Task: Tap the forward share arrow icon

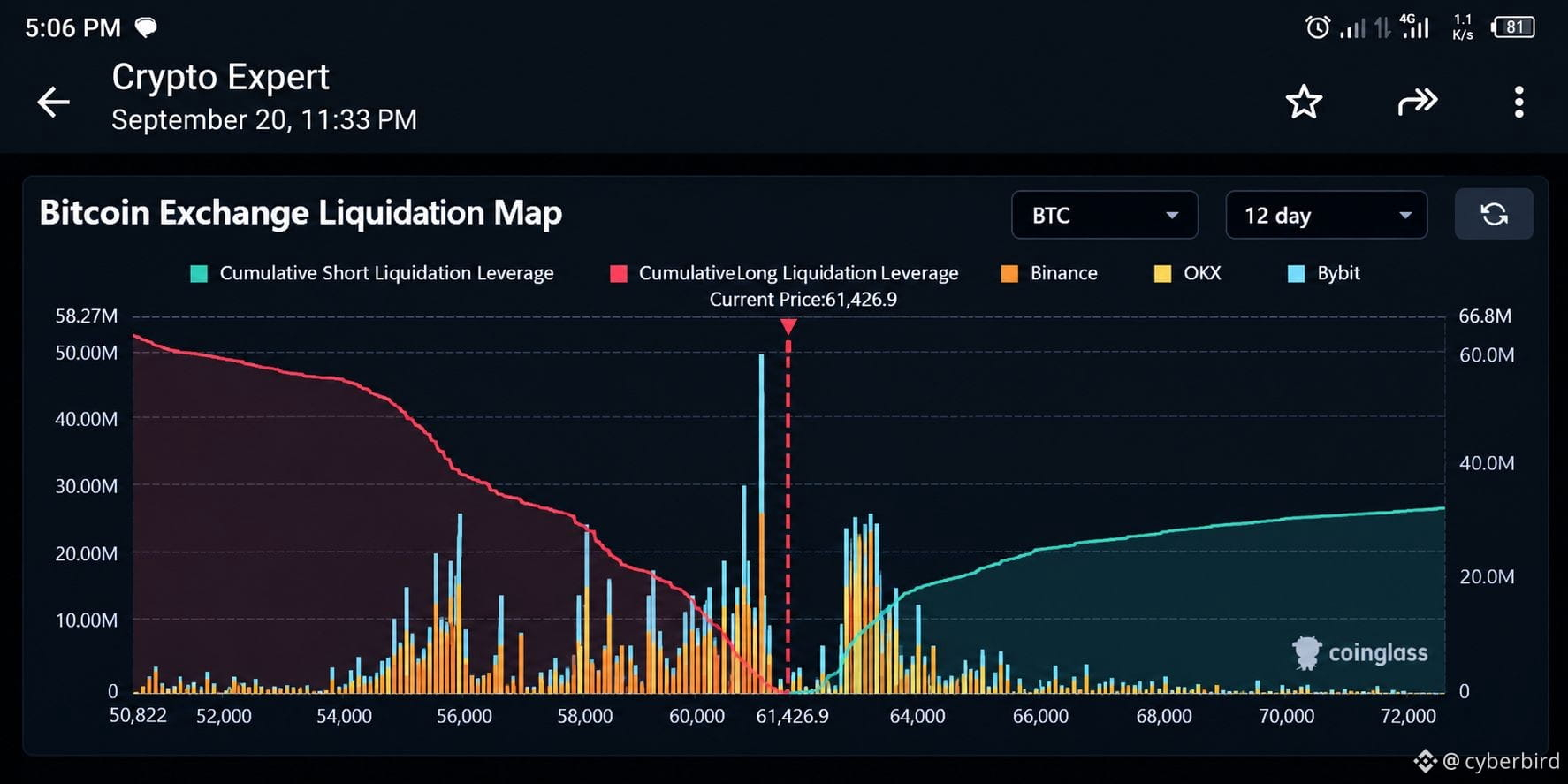Action: [x=1418, y=102]
